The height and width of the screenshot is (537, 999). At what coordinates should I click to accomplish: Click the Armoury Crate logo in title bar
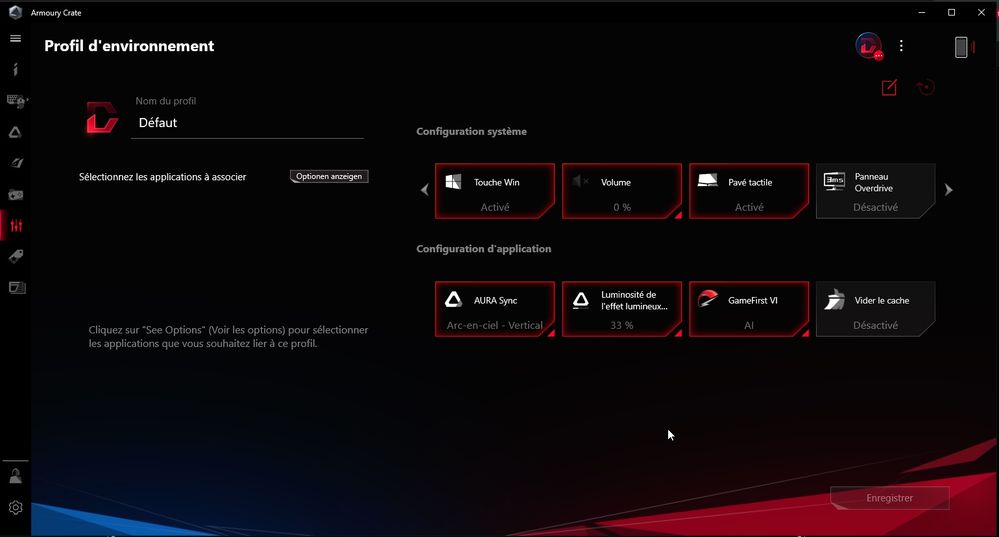pos(15,12)
